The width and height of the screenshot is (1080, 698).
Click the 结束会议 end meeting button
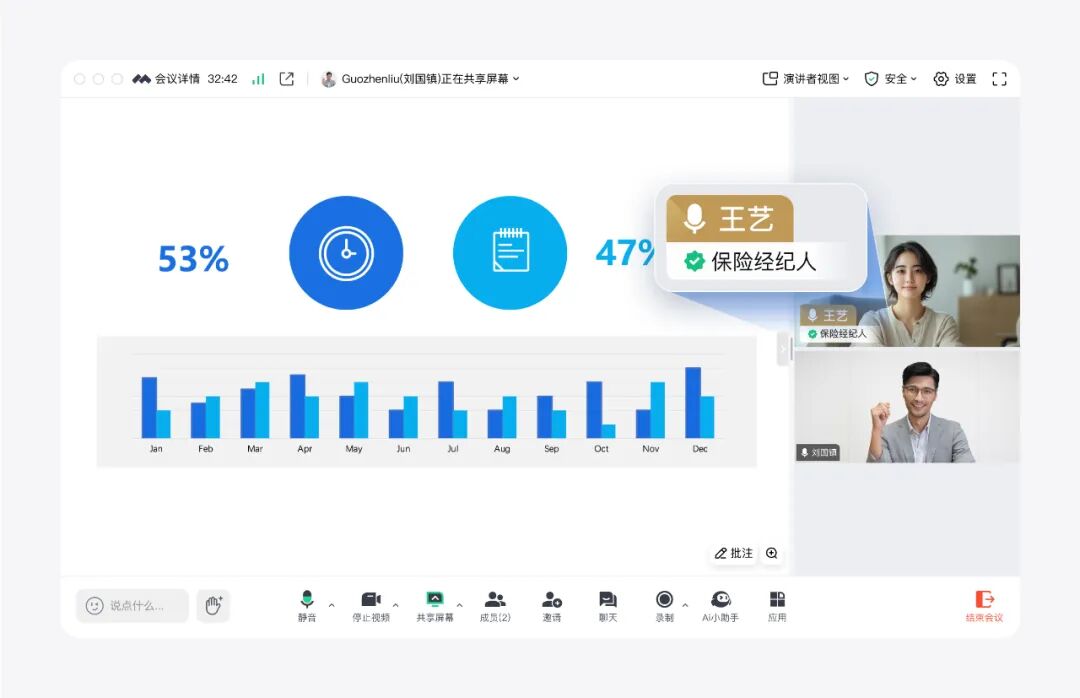[984, 606]
